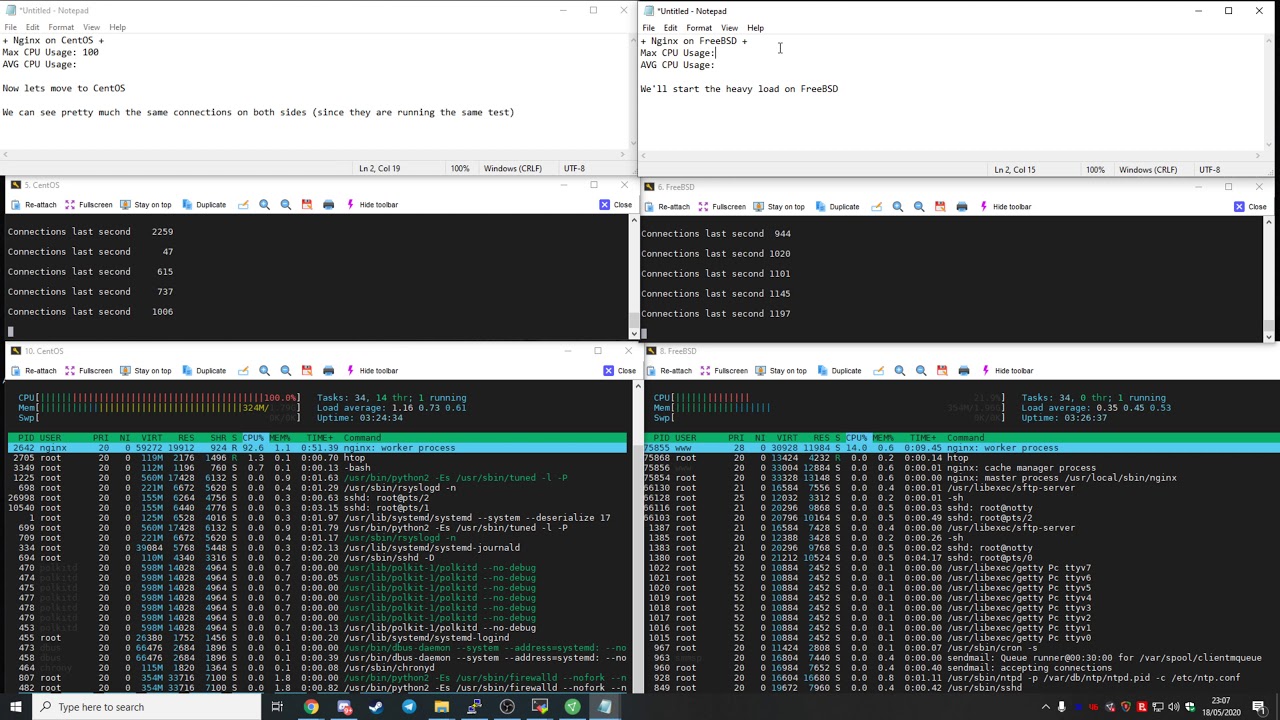Click after 'AVG CPU Usage:' in left Notepad
Image resolution: width=1280 pixels, height=720 pixels.
[78, 64]
